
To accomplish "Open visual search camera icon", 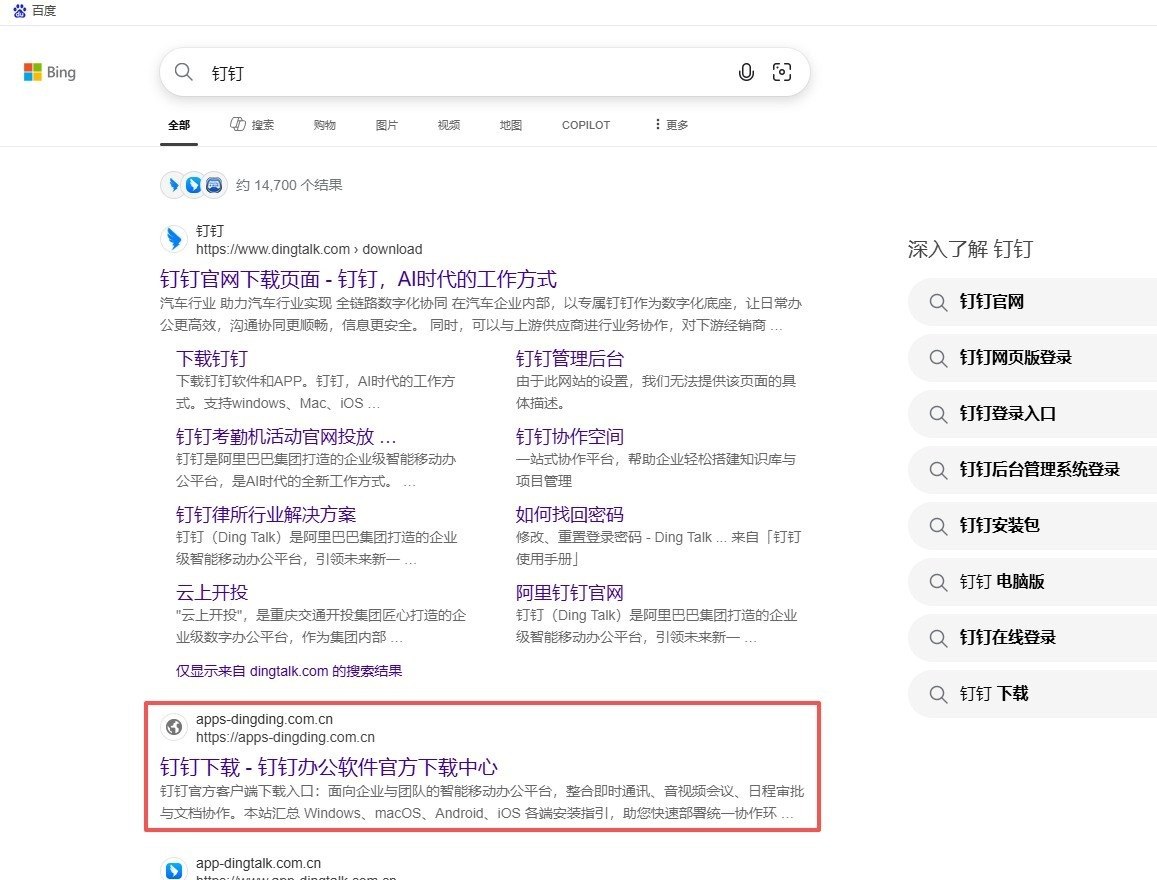I will pos(781,72).
